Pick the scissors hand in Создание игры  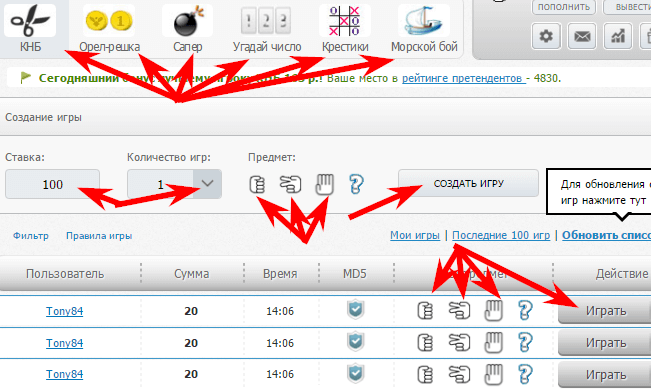pyautogui.click(x=290, y=184)
